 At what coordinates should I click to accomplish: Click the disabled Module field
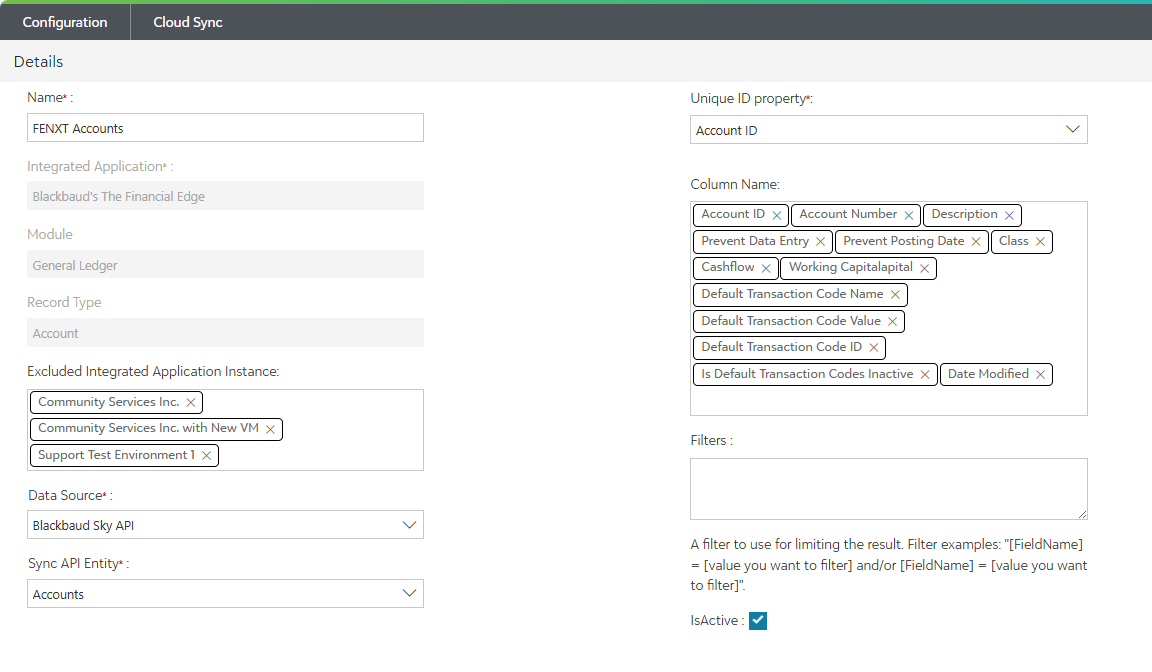pos(226,264)
